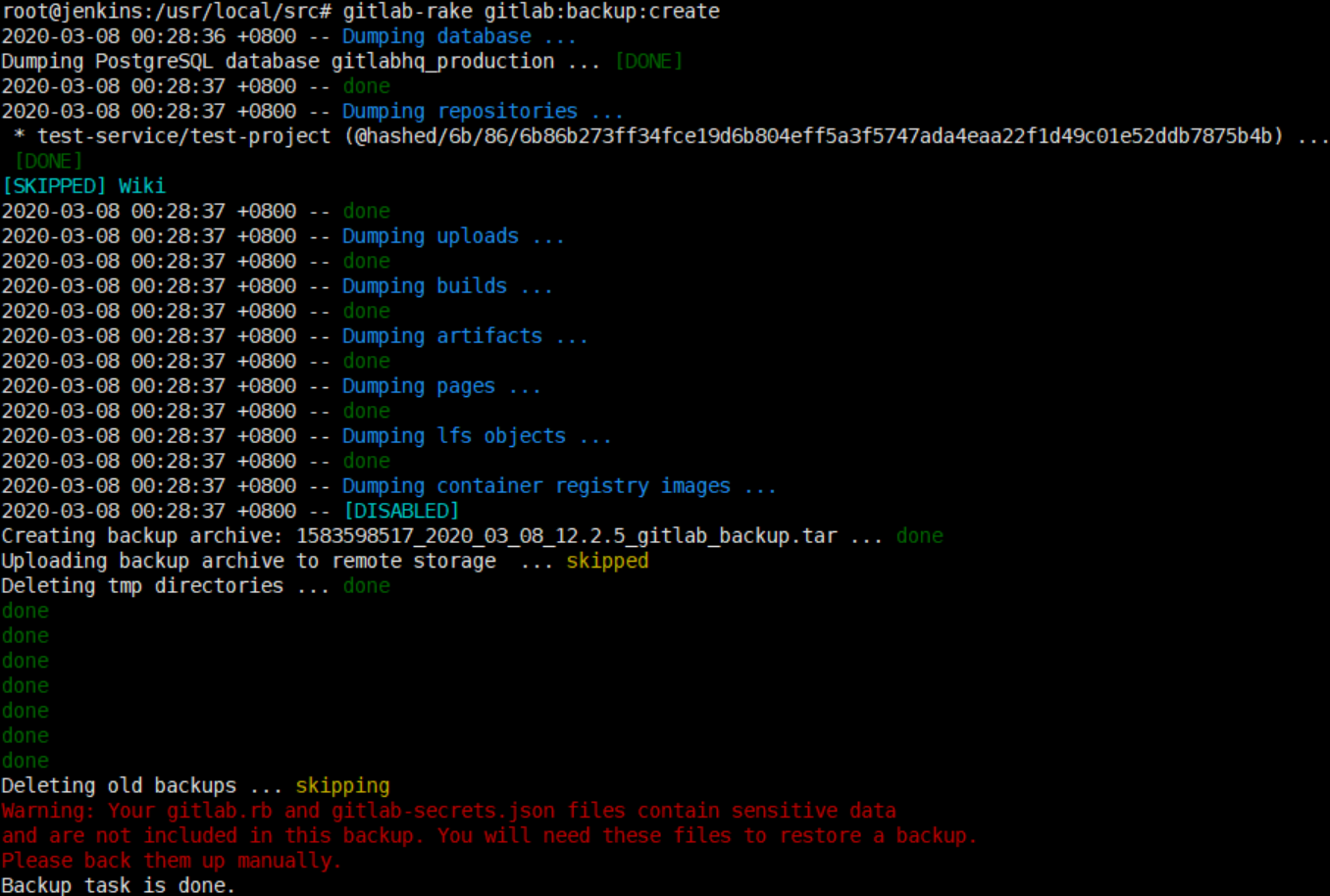Click 'Backup task is done.' line
This screenshot has height=896, width=1330.
pos(119,885)
